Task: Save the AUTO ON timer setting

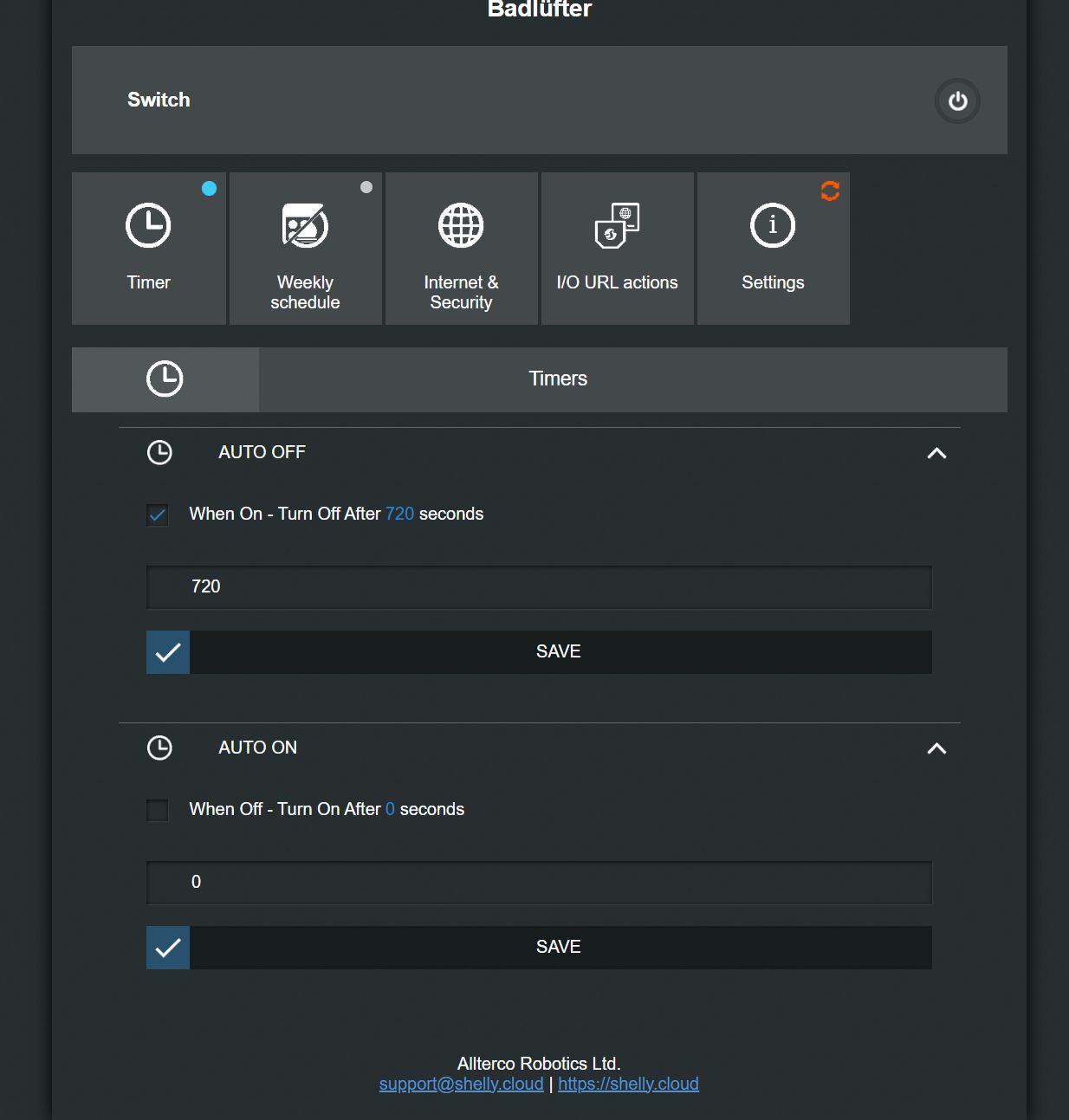Action: [x=539, y=948]
